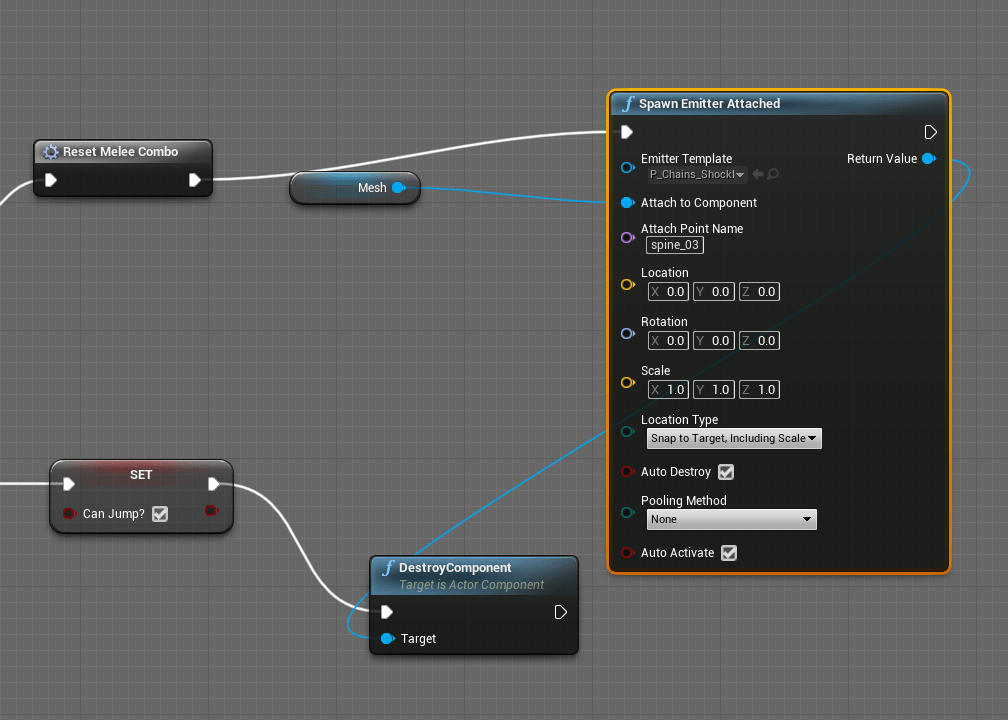Click the Emitter Template browse magnifier icon
This screenshot has height=720, width=1008.
click(773, 175)
